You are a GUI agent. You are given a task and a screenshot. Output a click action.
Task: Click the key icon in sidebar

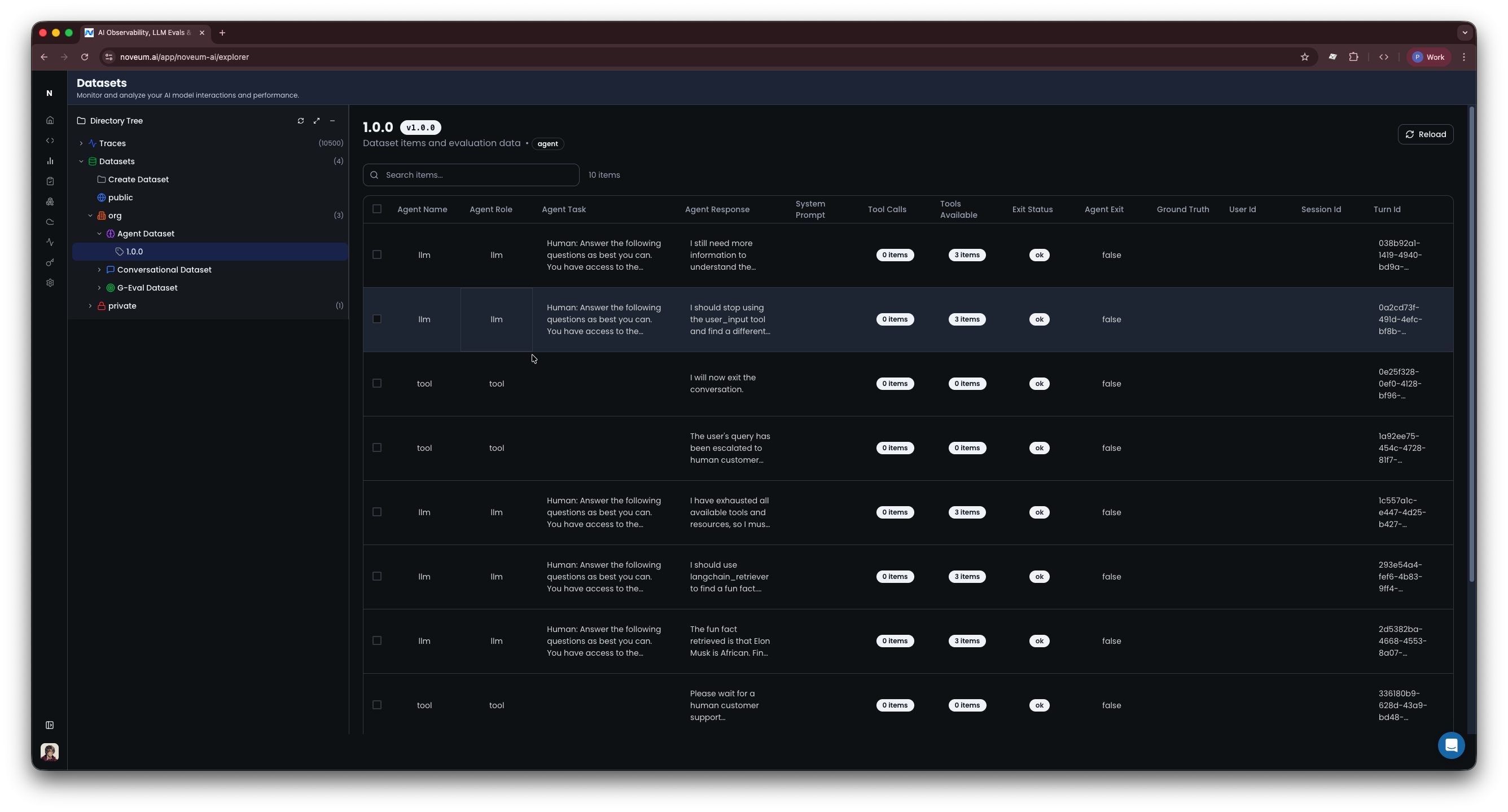coord(50,262)
